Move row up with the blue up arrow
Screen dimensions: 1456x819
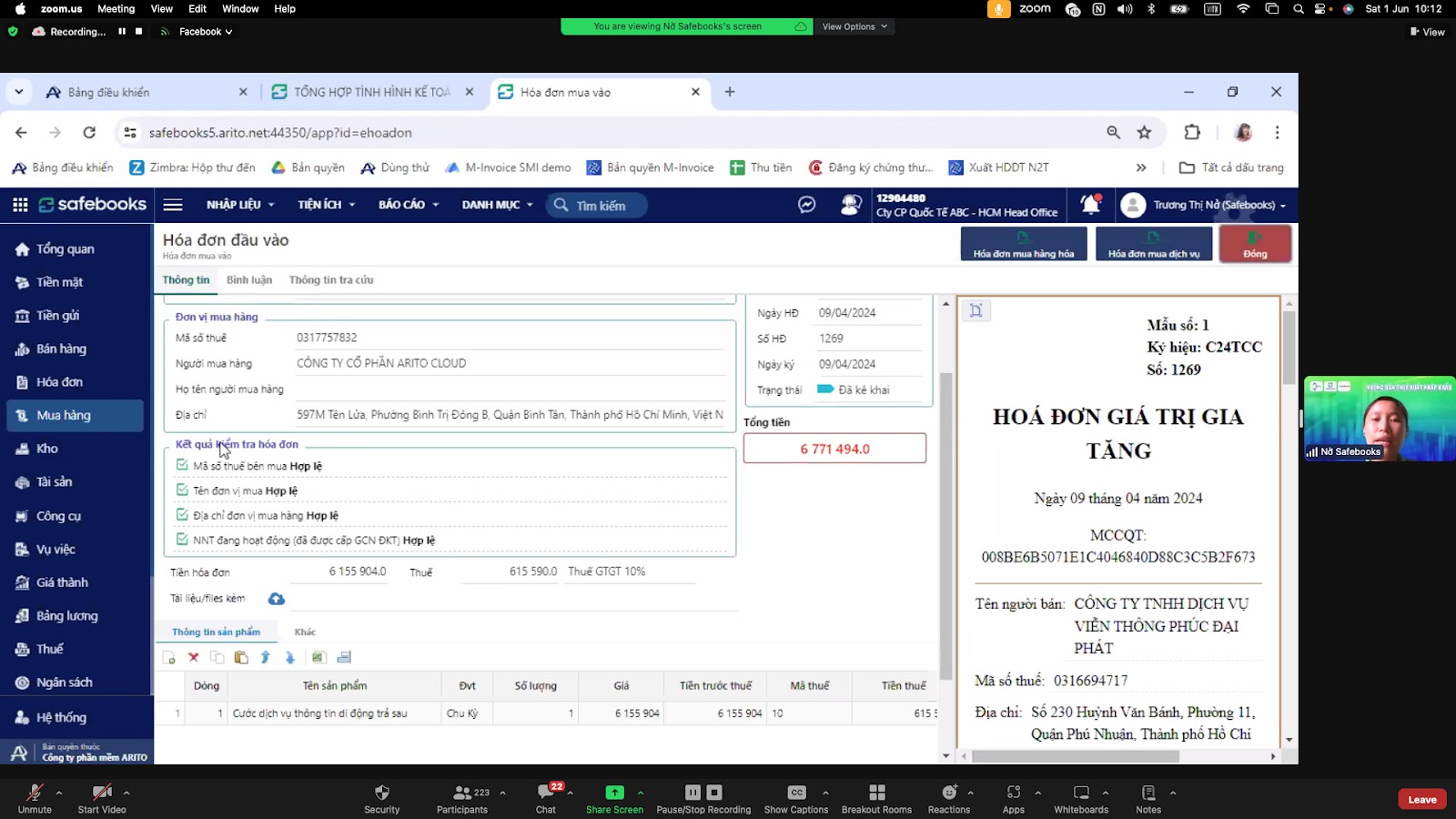point(265,657)
